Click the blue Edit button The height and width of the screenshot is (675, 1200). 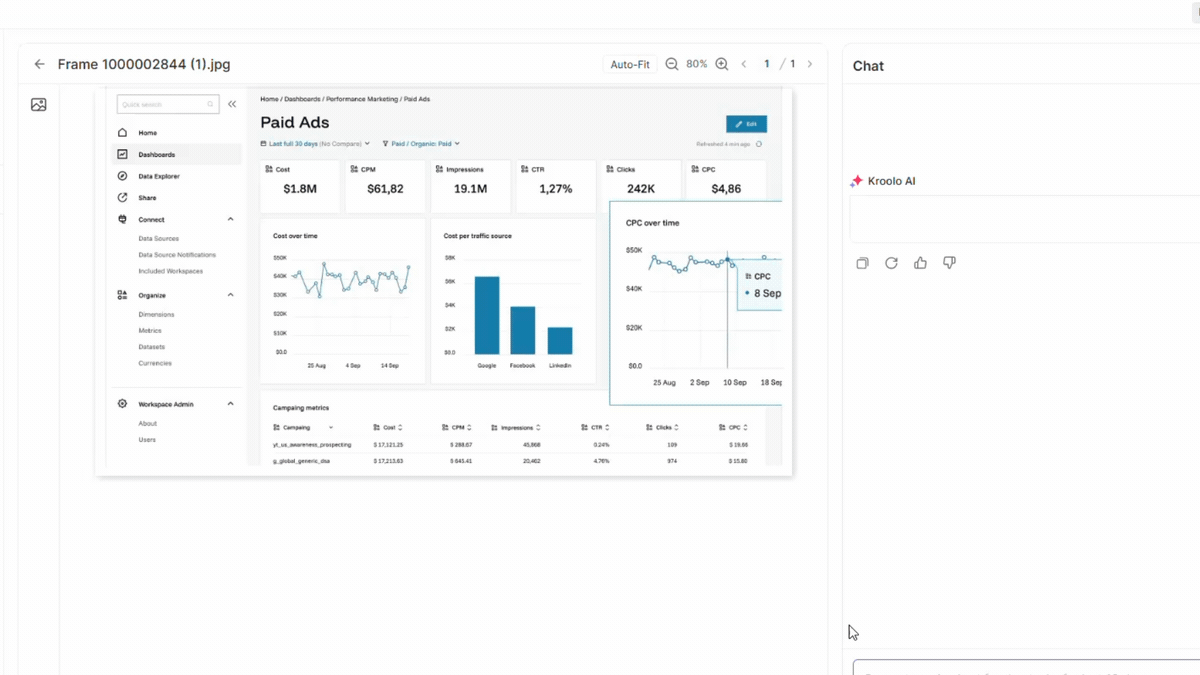(746, 124)
